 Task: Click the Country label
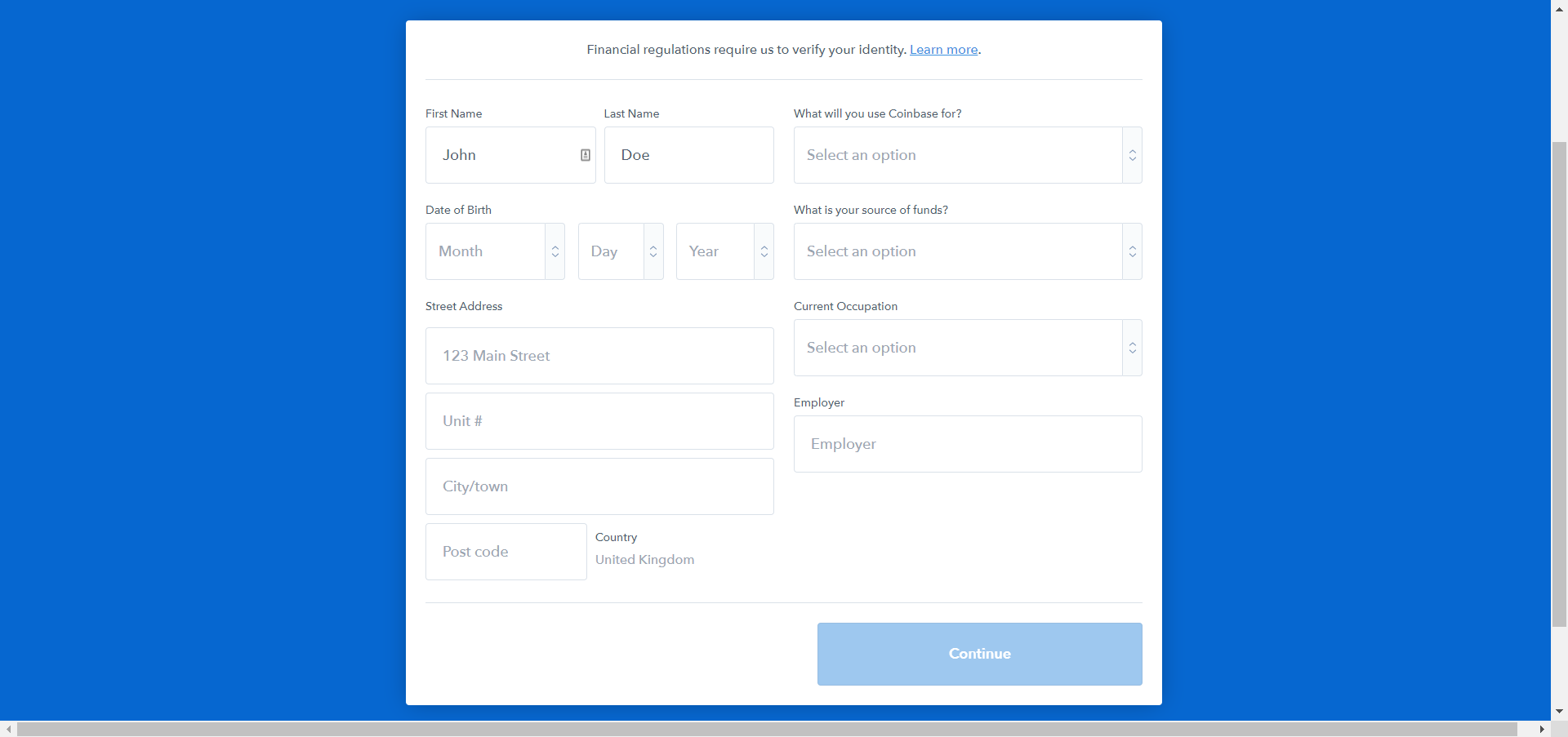616,537
